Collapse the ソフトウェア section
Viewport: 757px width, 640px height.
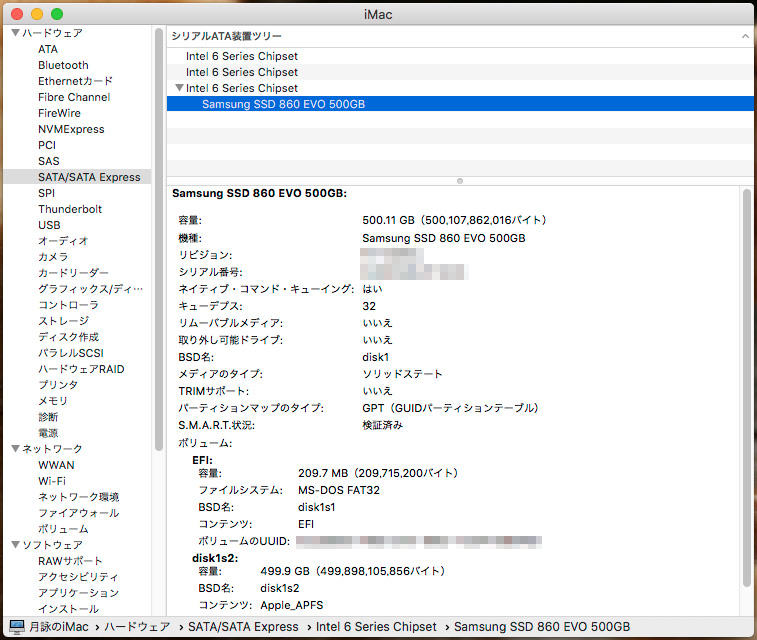pos(15,545)
